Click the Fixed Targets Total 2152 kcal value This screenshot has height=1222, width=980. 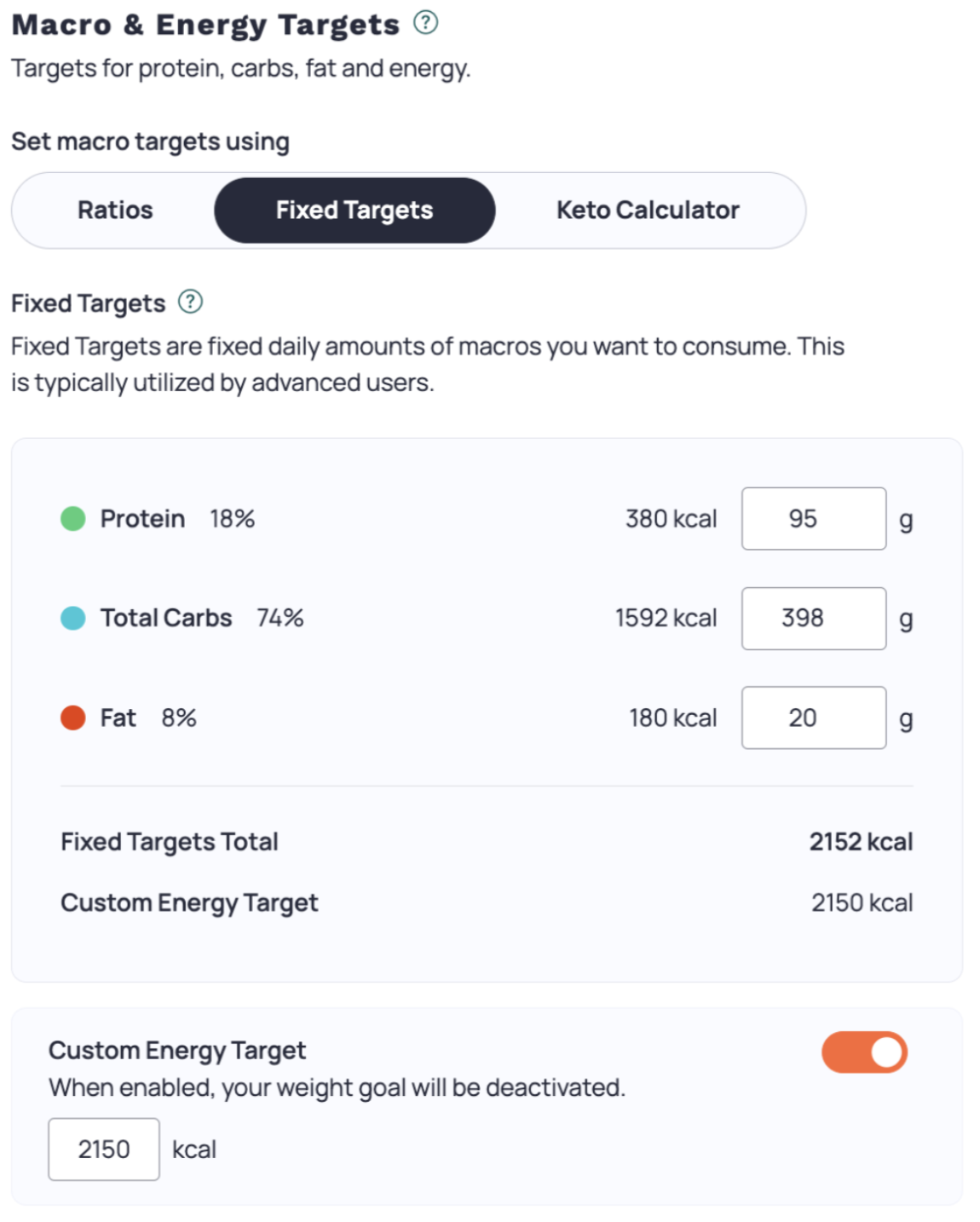pos(861,842)
